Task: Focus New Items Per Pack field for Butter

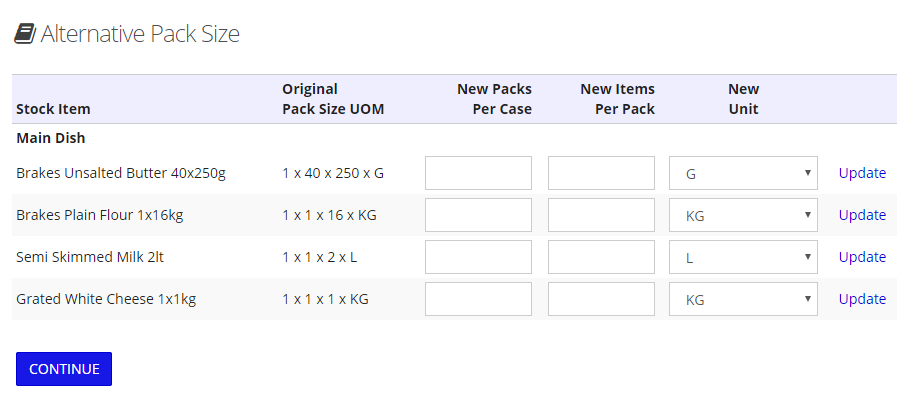Action: point(601,173)
